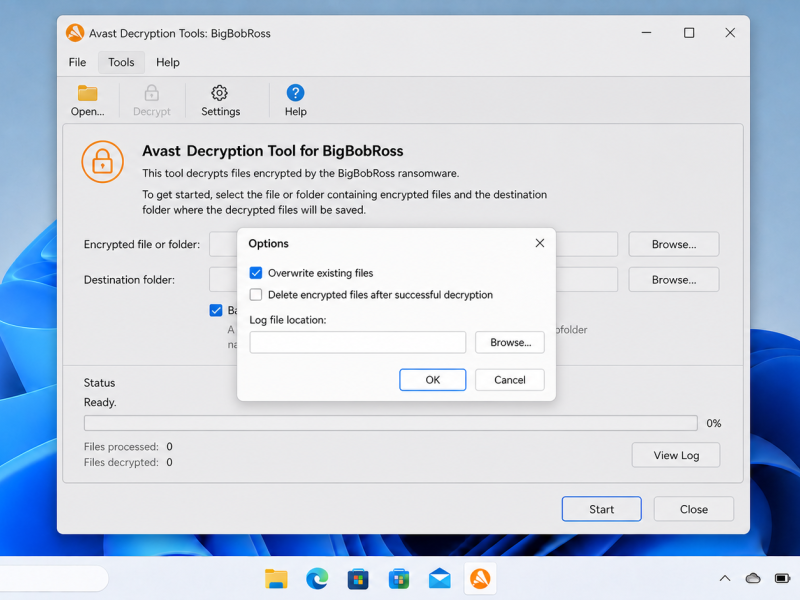Click the large orange padlock emblem

pyautogui.click(x=103, y=162)
